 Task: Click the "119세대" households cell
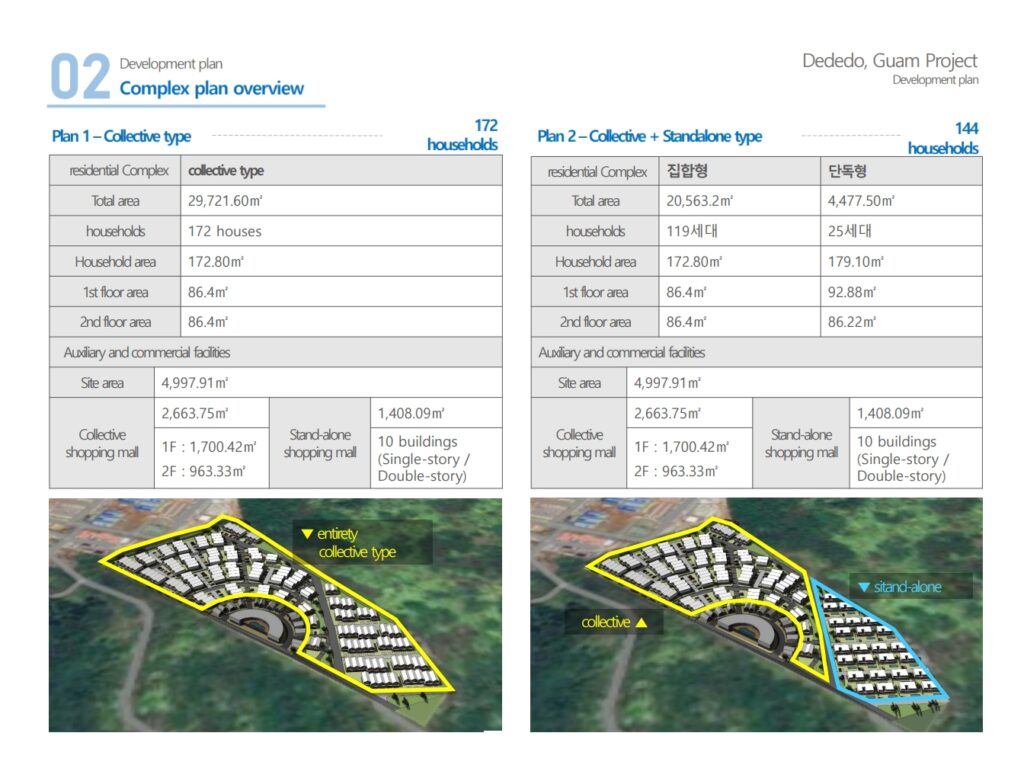tap(692, 231)
